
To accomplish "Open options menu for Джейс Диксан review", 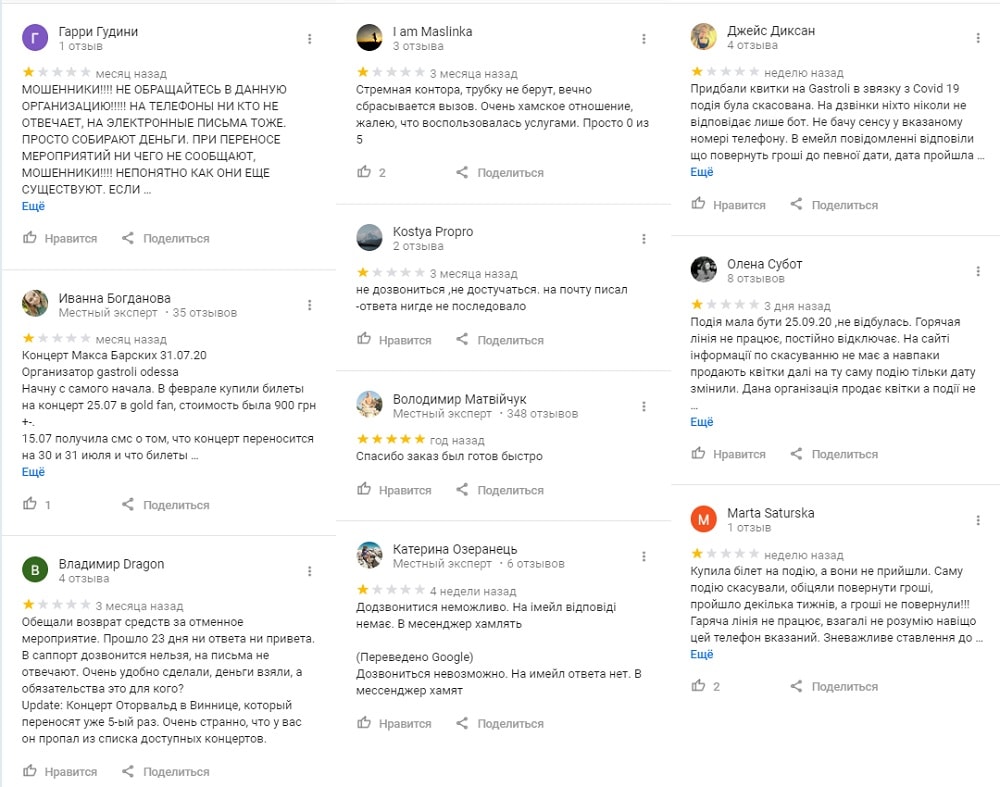I will point(978,38).
